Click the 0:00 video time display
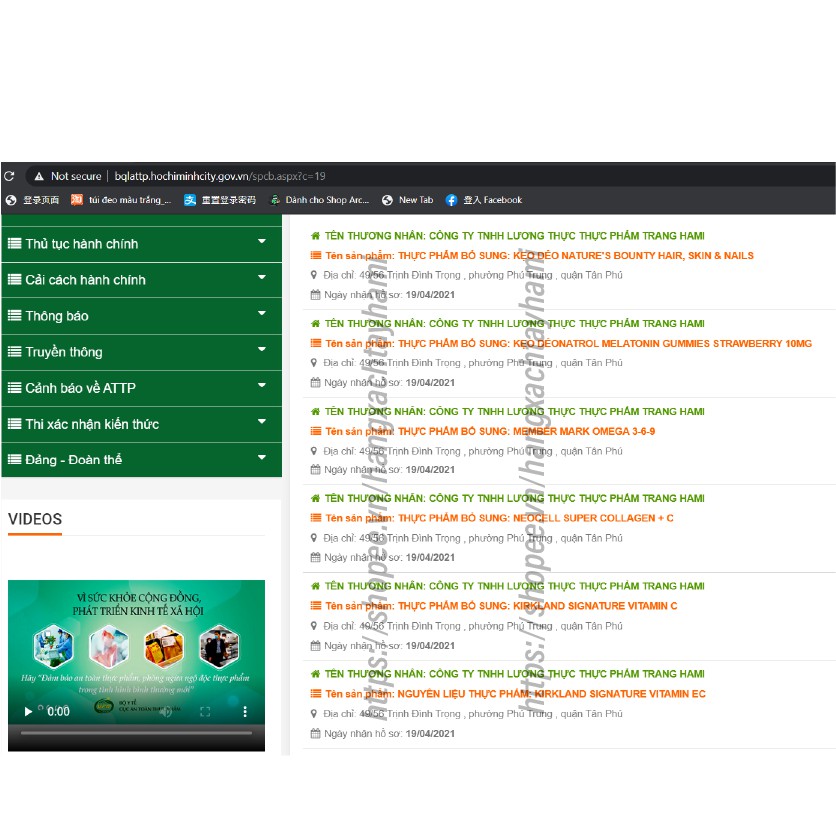Image resolution: width=836 pixels, height=836 pixels. 58,711
